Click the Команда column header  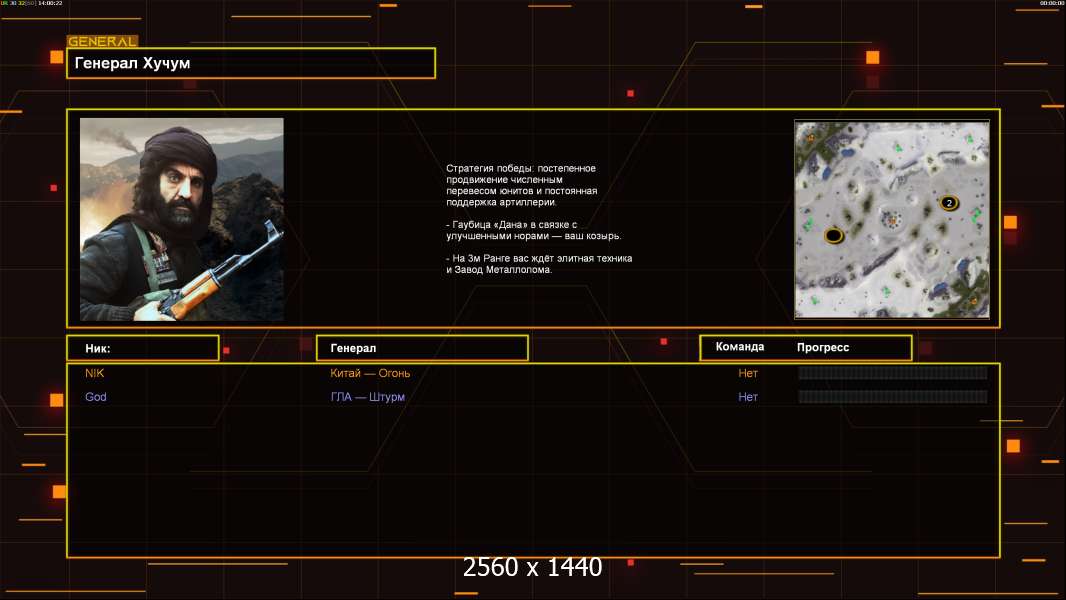(740, 347)
